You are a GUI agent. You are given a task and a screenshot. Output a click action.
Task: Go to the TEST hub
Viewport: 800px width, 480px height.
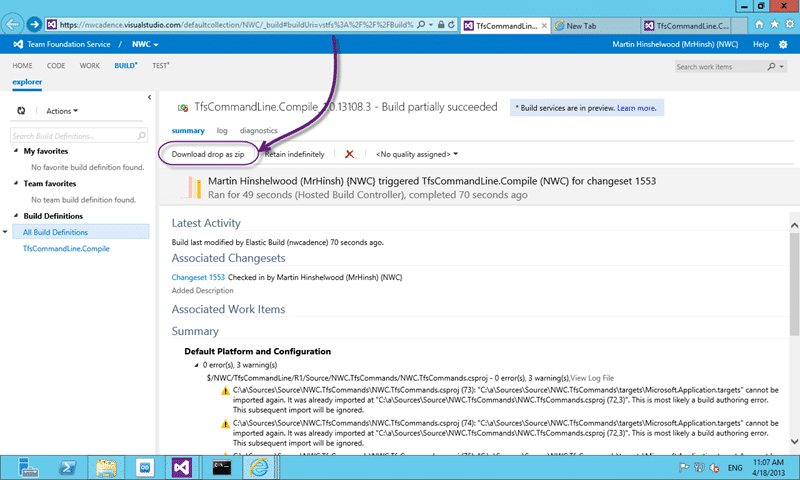tap(161, 66)
